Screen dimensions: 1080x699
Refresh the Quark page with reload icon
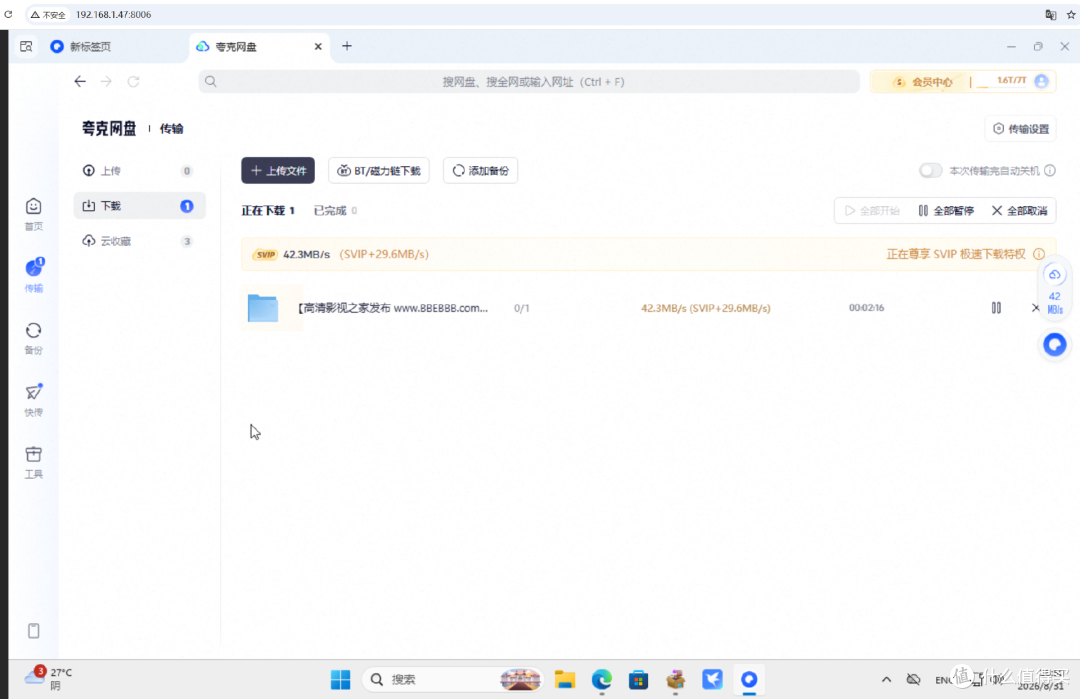pos(133,81)
